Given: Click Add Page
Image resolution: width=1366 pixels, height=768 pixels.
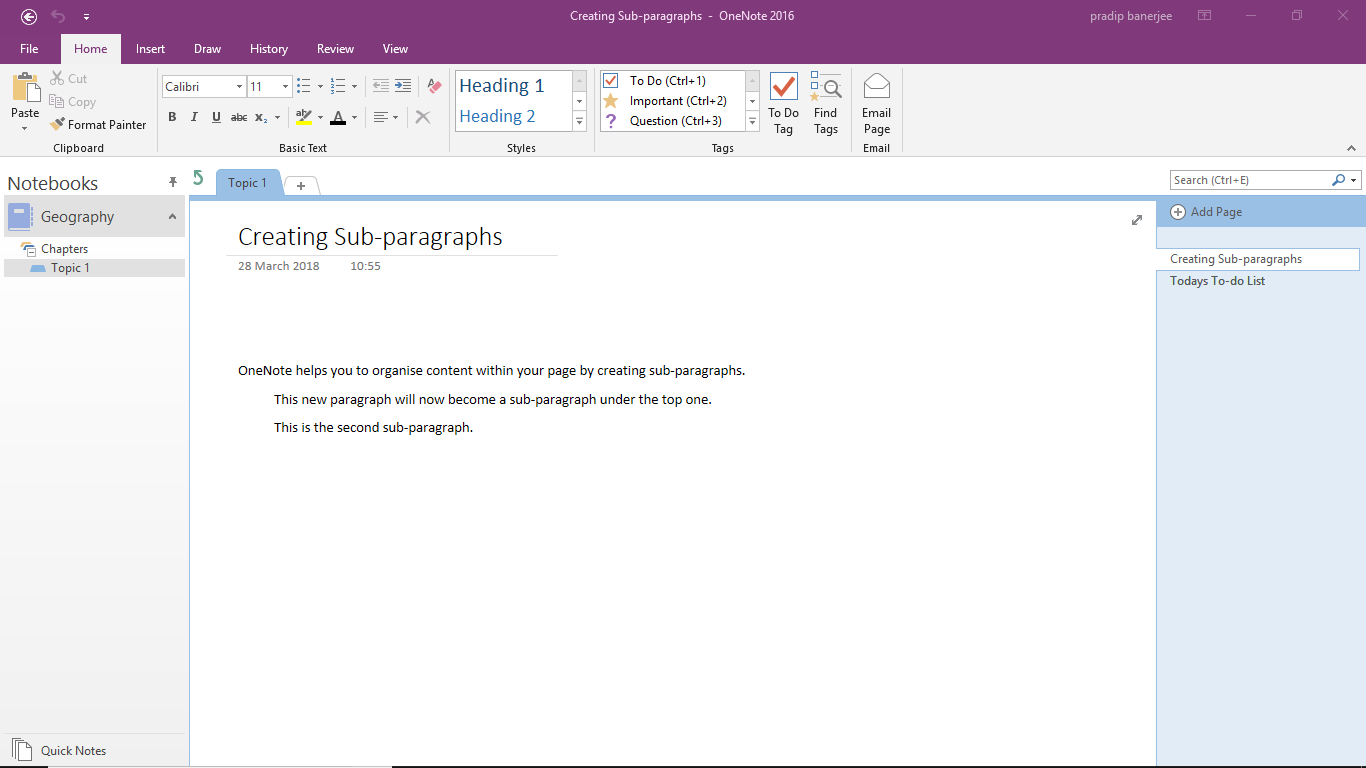Looking at the screenshot, I should (x=1206, y=212).
